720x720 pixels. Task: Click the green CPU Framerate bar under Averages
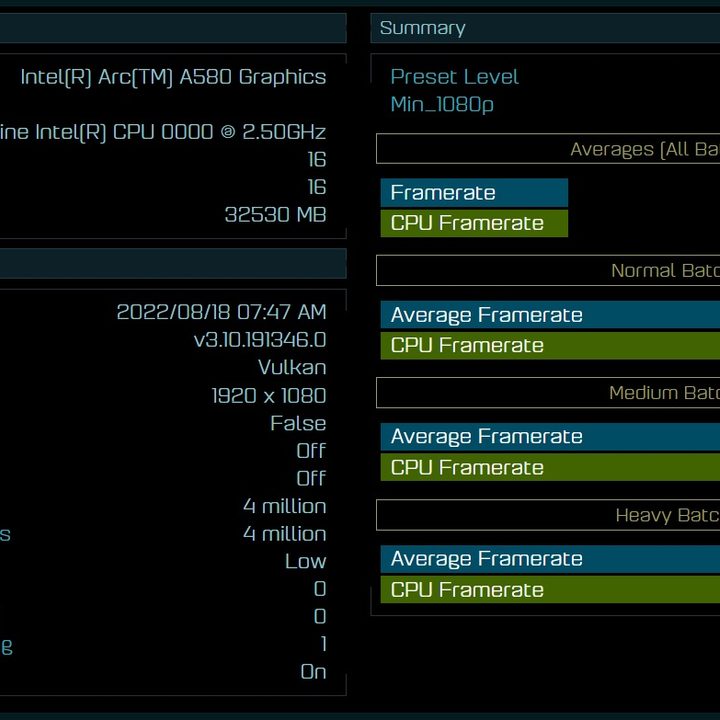tap(474, 223)
